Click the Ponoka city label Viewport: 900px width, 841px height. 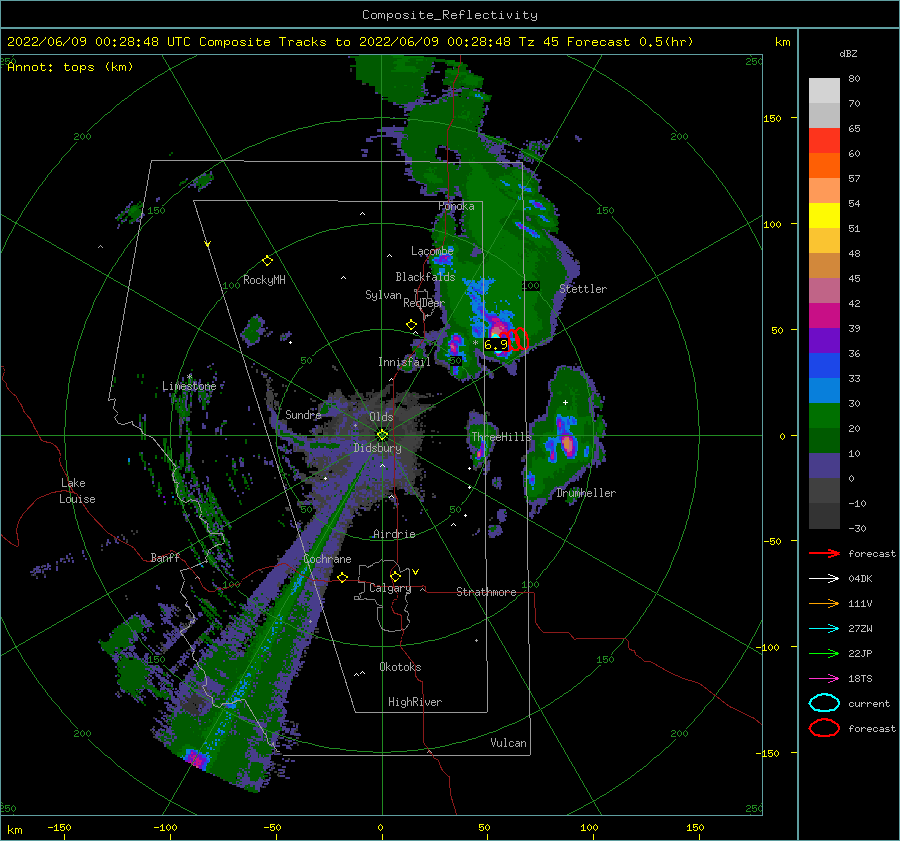click(x=456, y=206)
